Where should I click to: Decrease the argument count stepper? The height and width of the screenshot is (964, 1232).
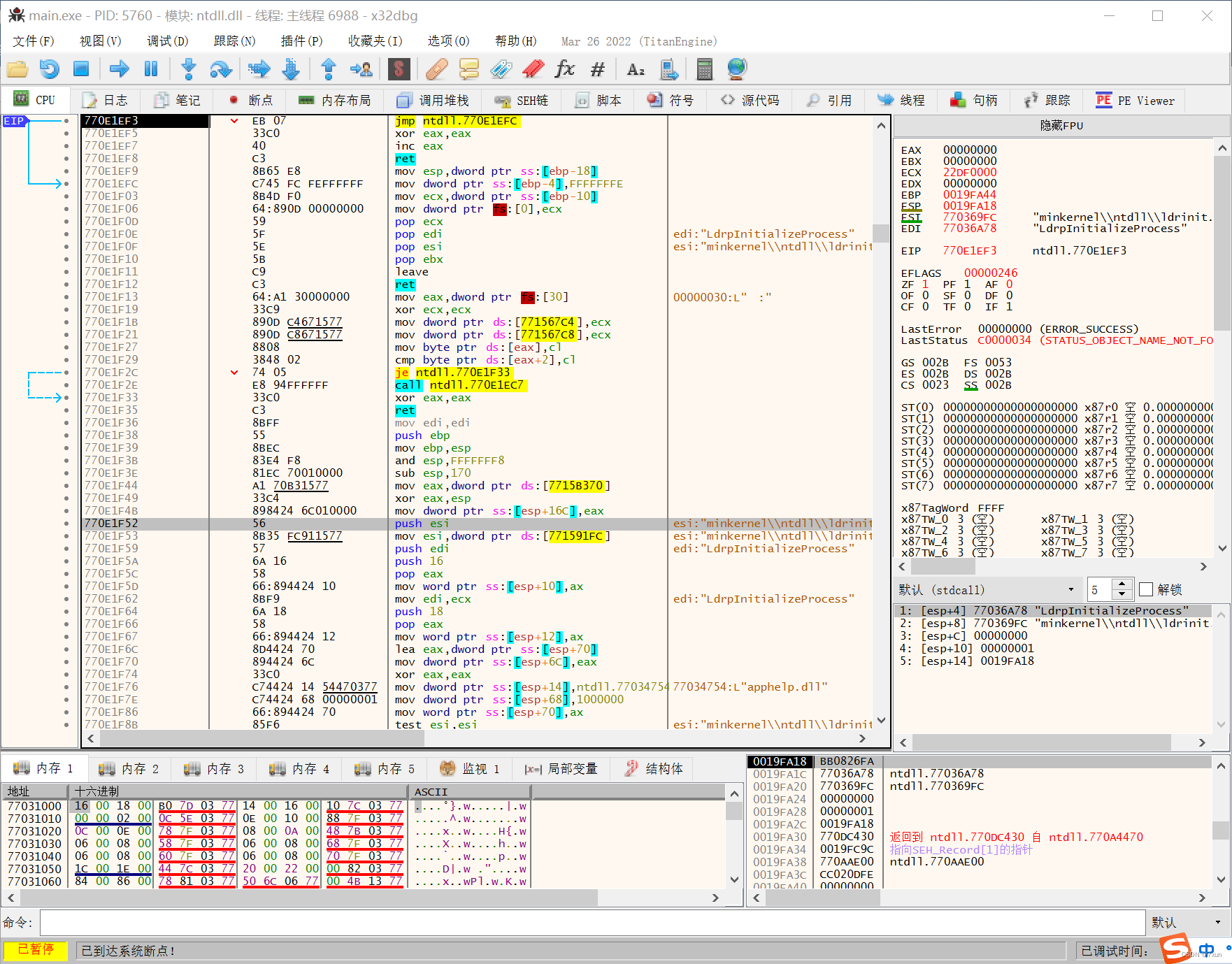click(1122, 595)
